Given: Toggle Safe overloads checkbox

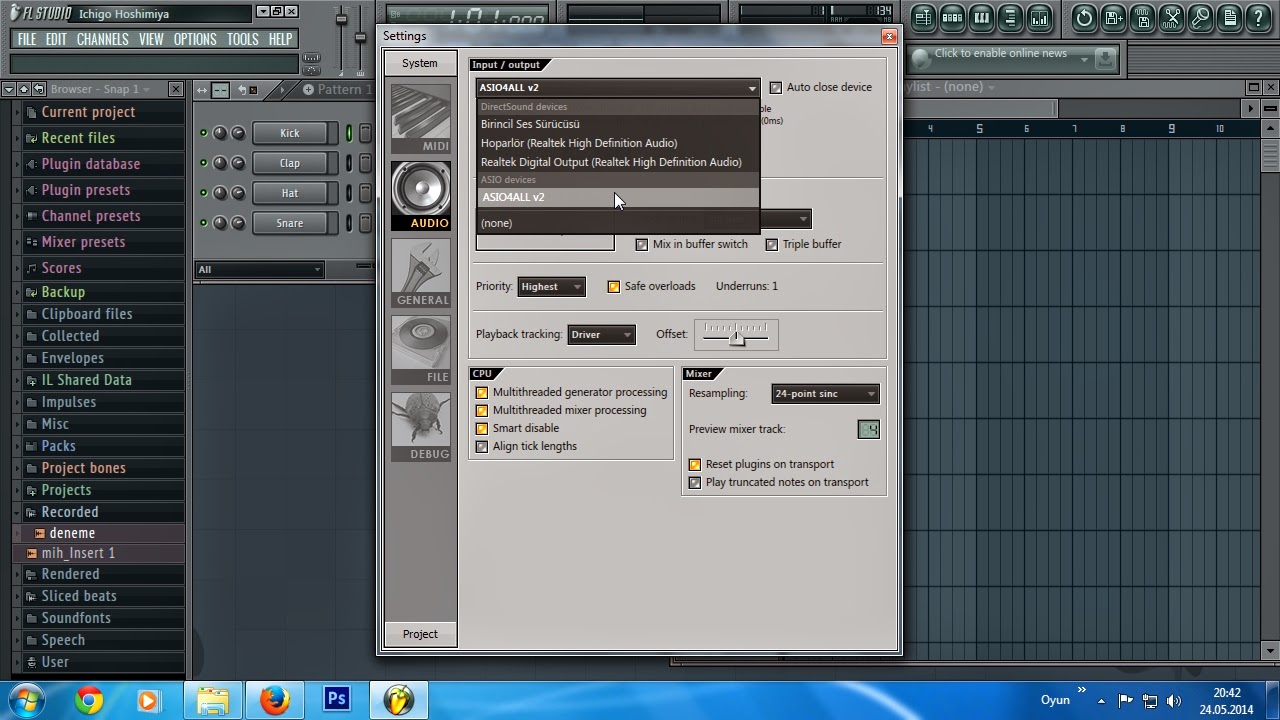Looking at the screenshot, I should point(614,287).
